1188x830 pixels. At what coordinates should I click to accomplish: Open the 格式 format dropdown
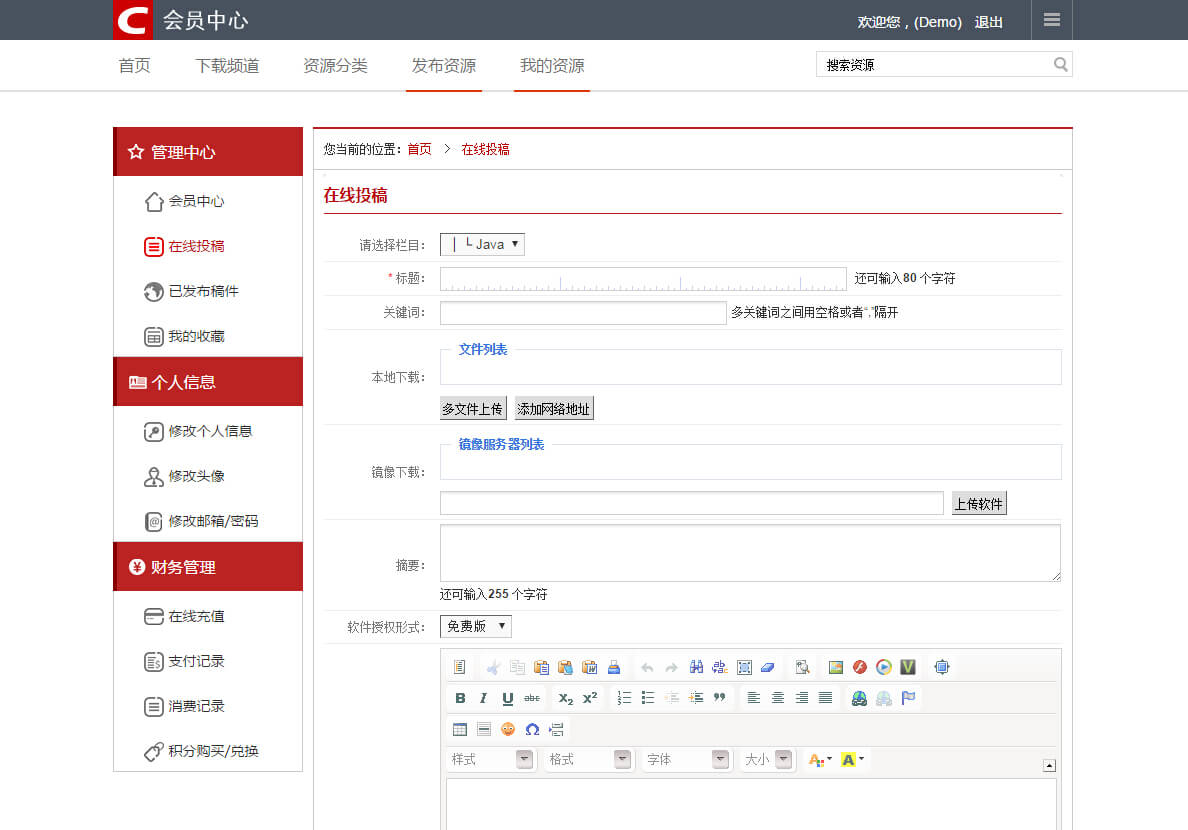click(x=589, y=760)
